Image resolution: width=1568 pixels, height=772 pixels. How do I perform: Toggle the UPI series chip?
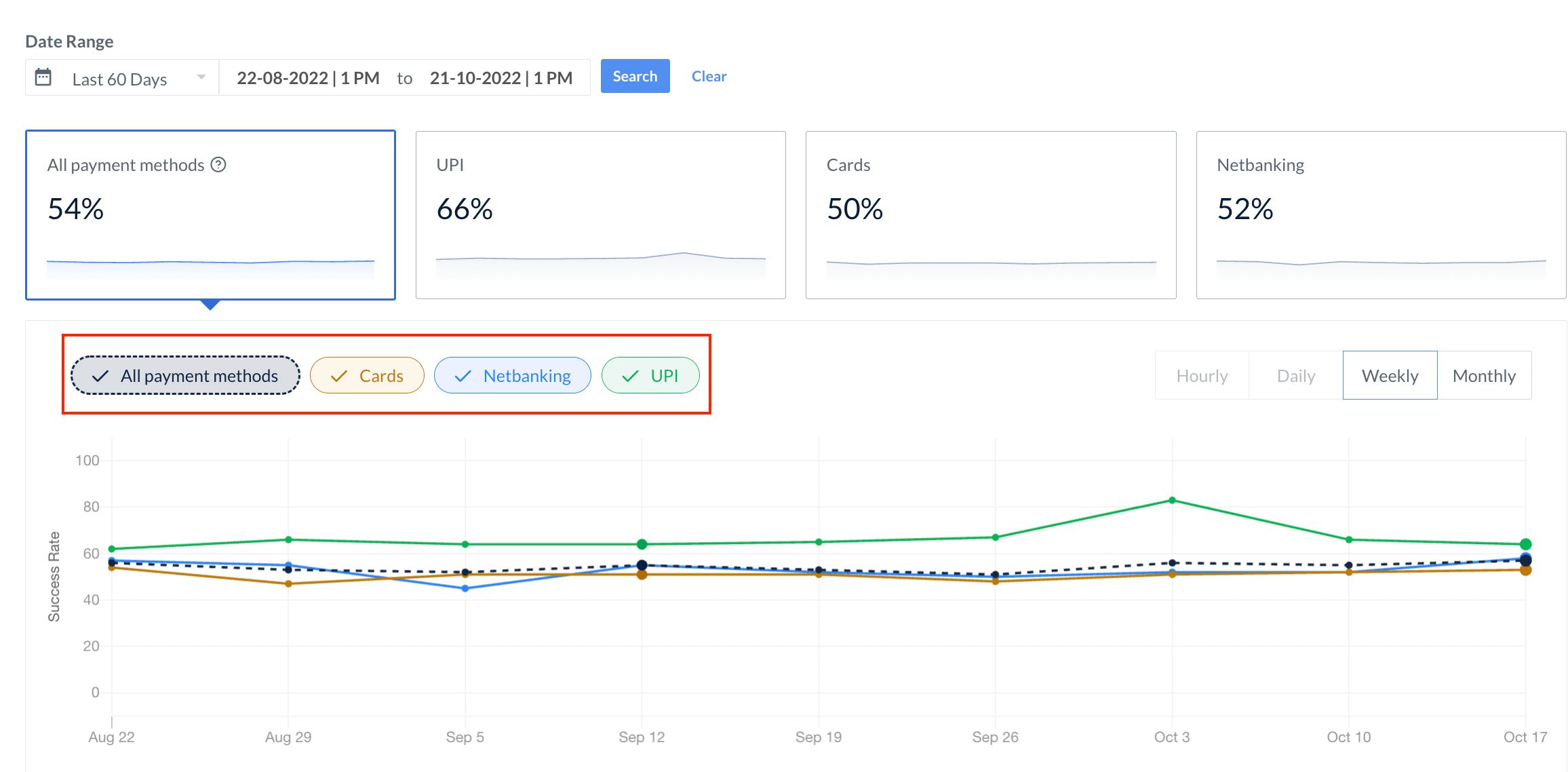click(x=650, y=375)
